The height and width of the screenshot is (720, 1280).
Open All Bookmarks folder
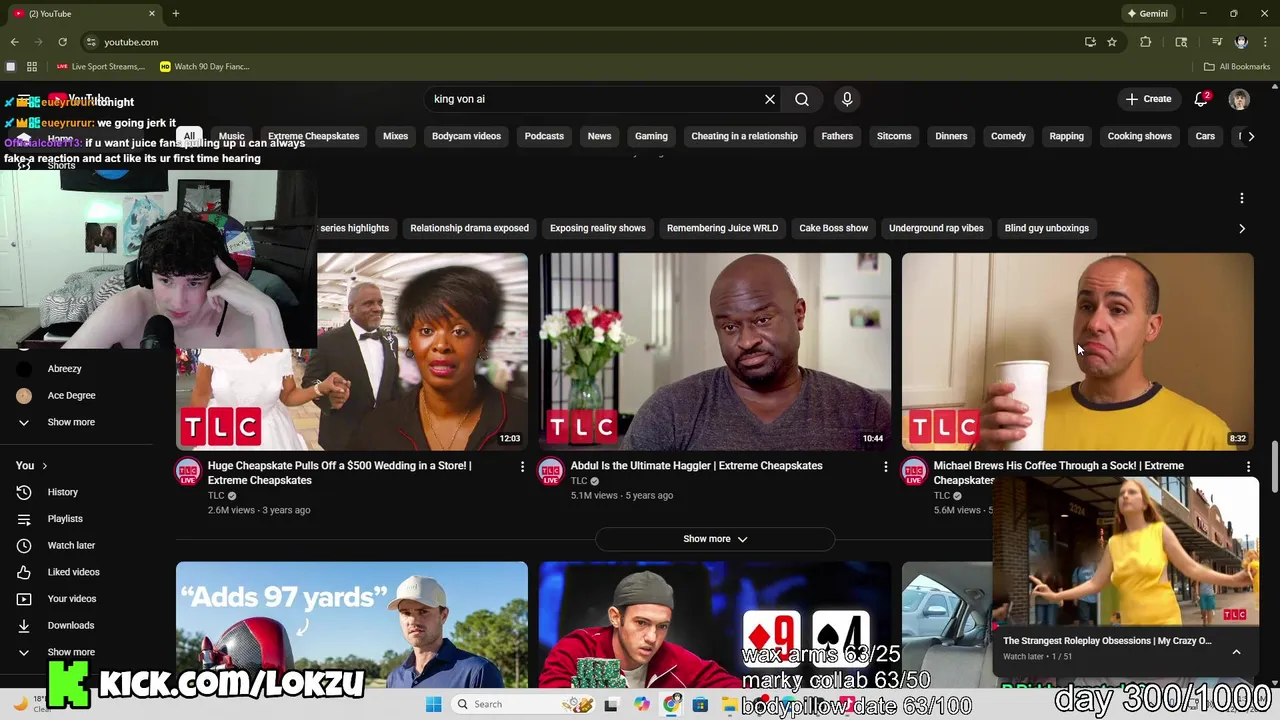point(1237,67)
